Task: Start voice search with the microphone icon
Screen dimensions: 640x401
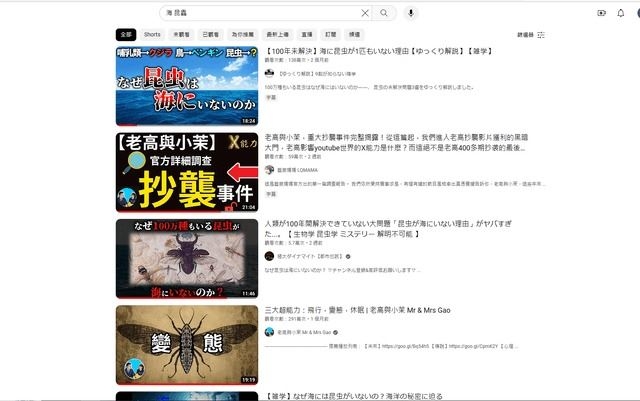Action: (x=411, y=13)
